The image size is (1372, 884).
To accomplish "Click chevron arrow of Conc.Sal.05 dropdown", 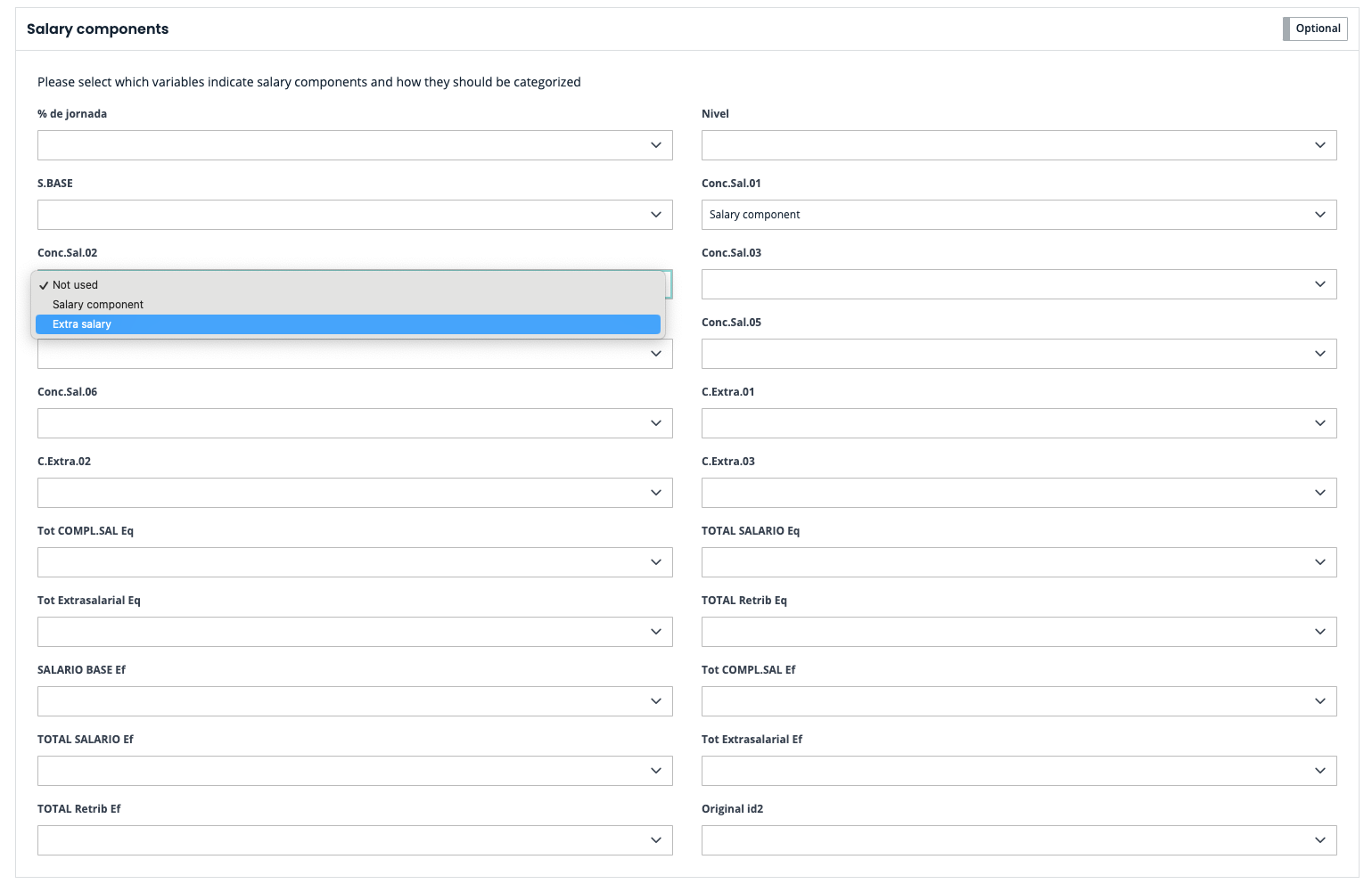I will click(x=1319, y=354).
